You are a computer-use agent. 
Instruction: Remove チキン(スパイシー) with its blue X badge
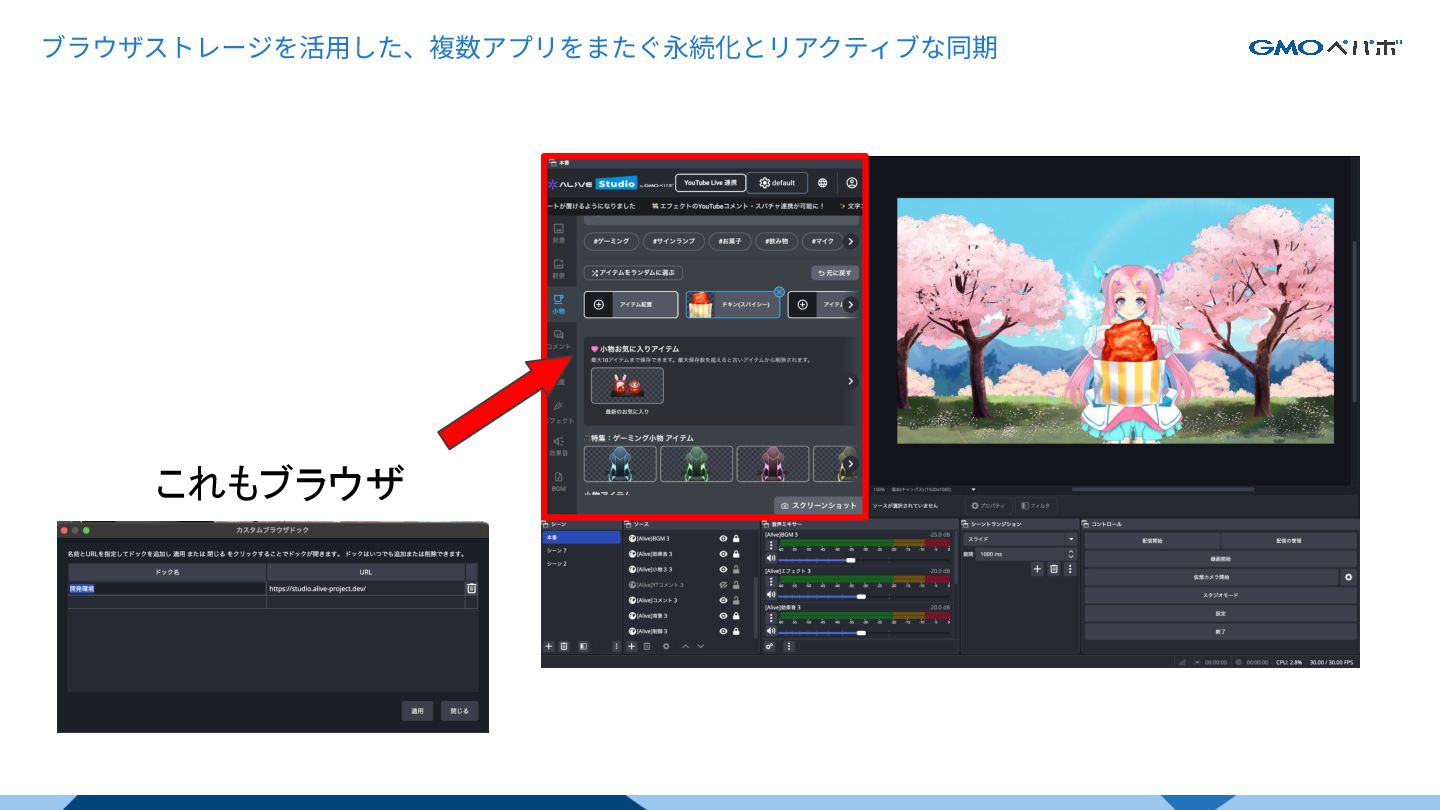click(x=779, y=292)
